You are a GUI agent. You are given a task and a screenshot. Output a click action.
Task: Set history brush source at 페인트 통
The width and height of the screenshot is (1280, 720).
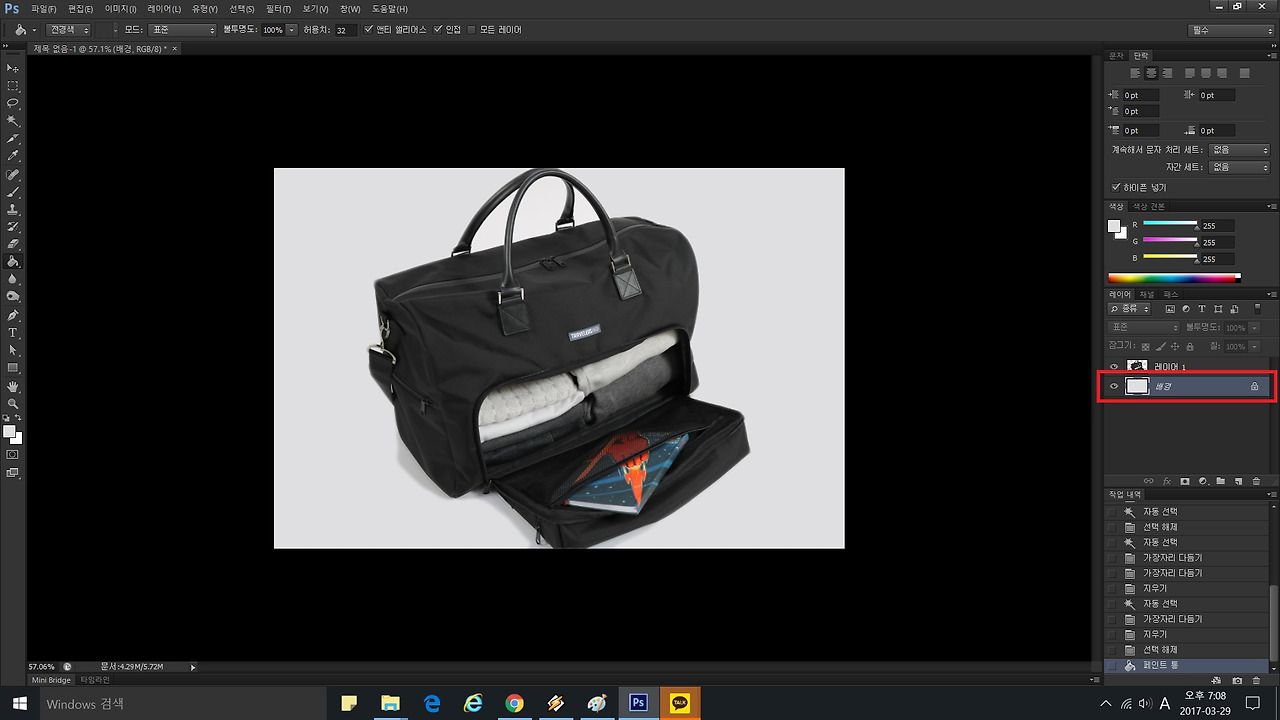[1112, 665]
